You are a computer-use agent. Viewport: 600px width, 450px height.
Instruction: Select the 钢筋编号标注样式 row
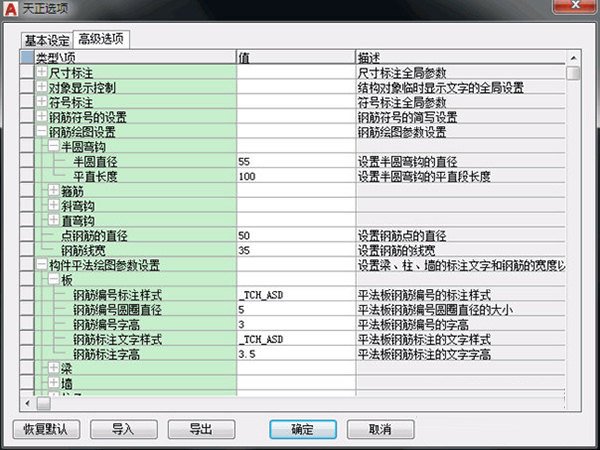[x=118, y=295]
